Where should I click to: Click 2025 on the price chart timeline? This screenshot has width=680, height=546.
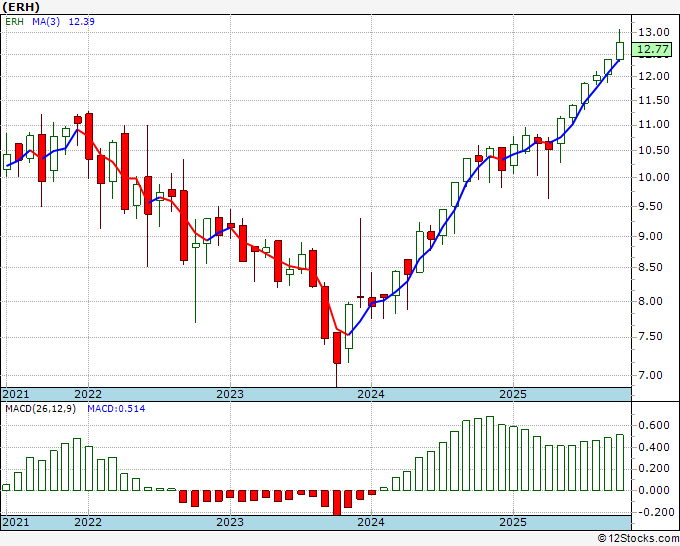pyautogui.click(x=513, y=394)
